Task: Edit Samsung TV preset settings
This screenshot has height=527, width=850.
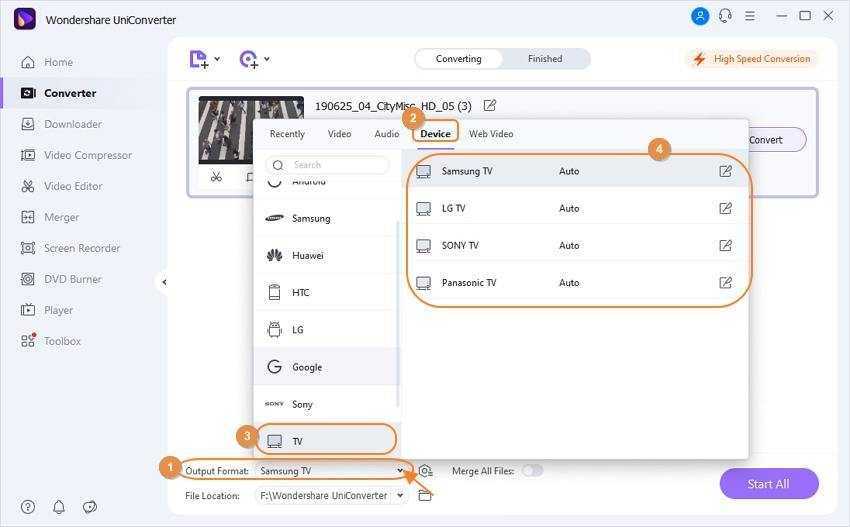Action: (x=725, y=171)
